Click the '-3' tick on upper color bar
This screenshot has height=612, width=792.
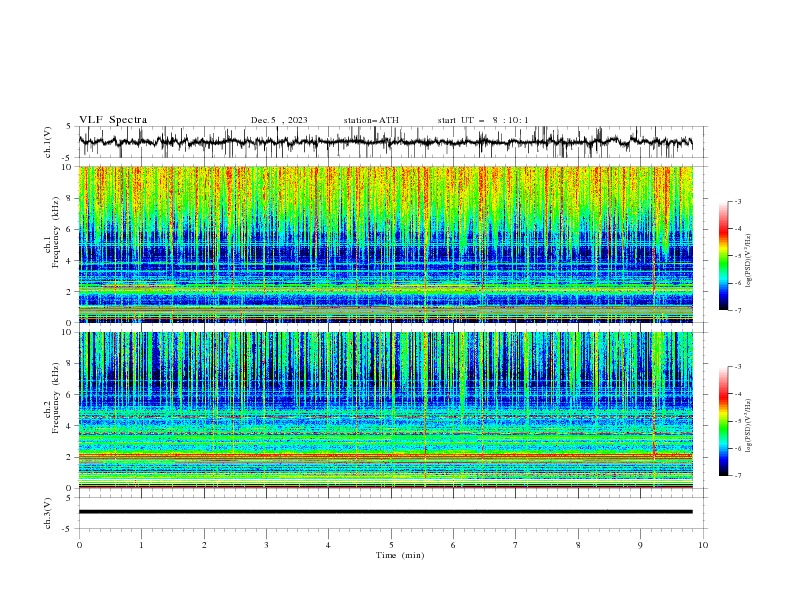737,201
